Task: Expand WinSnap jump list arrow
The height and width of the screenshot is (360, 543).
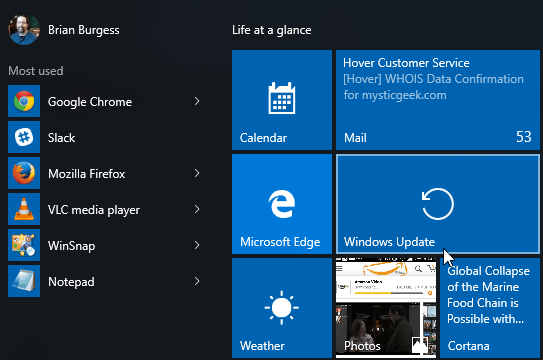Action: coord(197,245)
